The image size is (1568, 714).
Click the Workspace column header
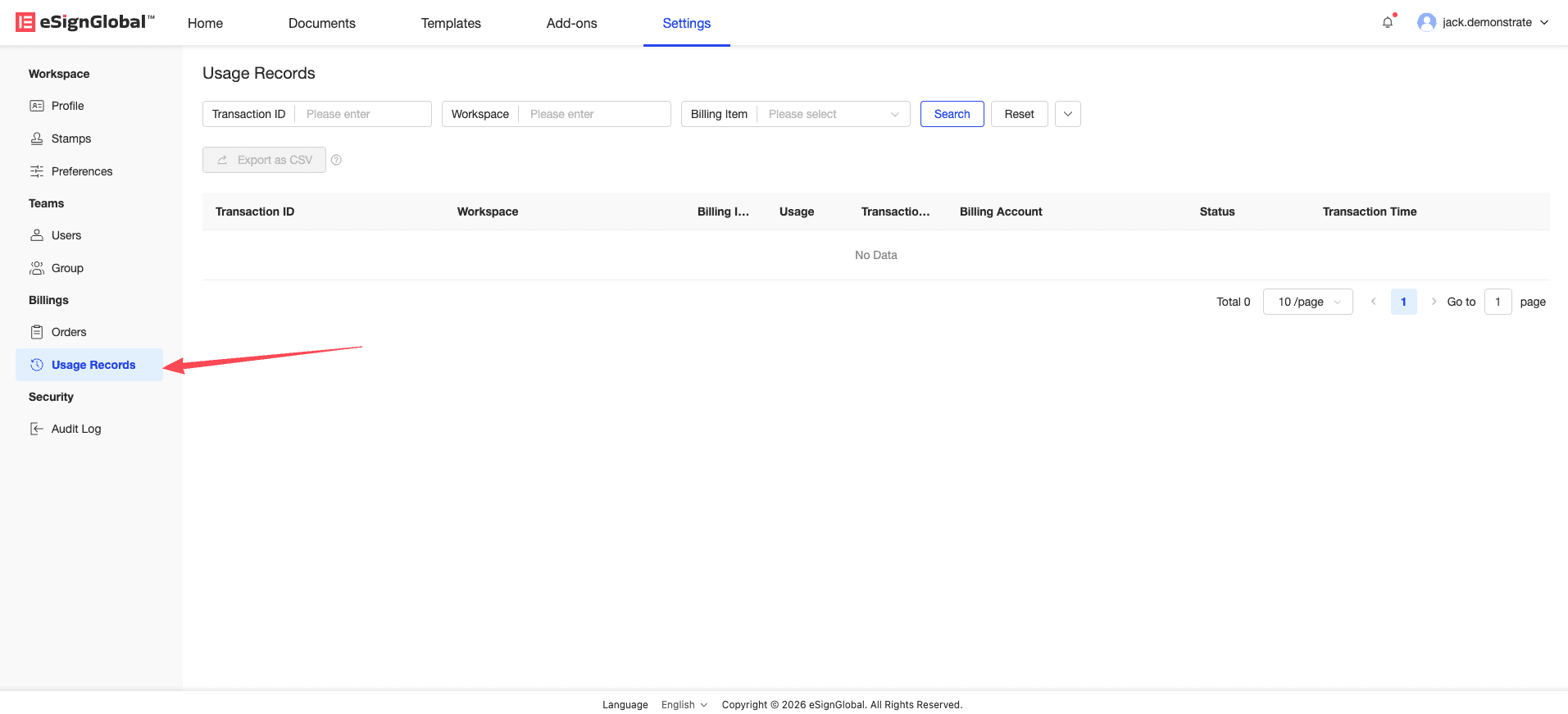[x=488, y=211]
